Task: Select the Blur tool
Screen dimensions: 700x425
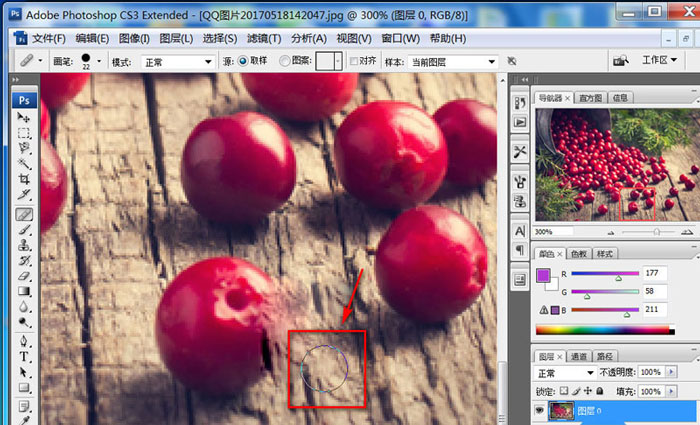Action: (24, 307)
